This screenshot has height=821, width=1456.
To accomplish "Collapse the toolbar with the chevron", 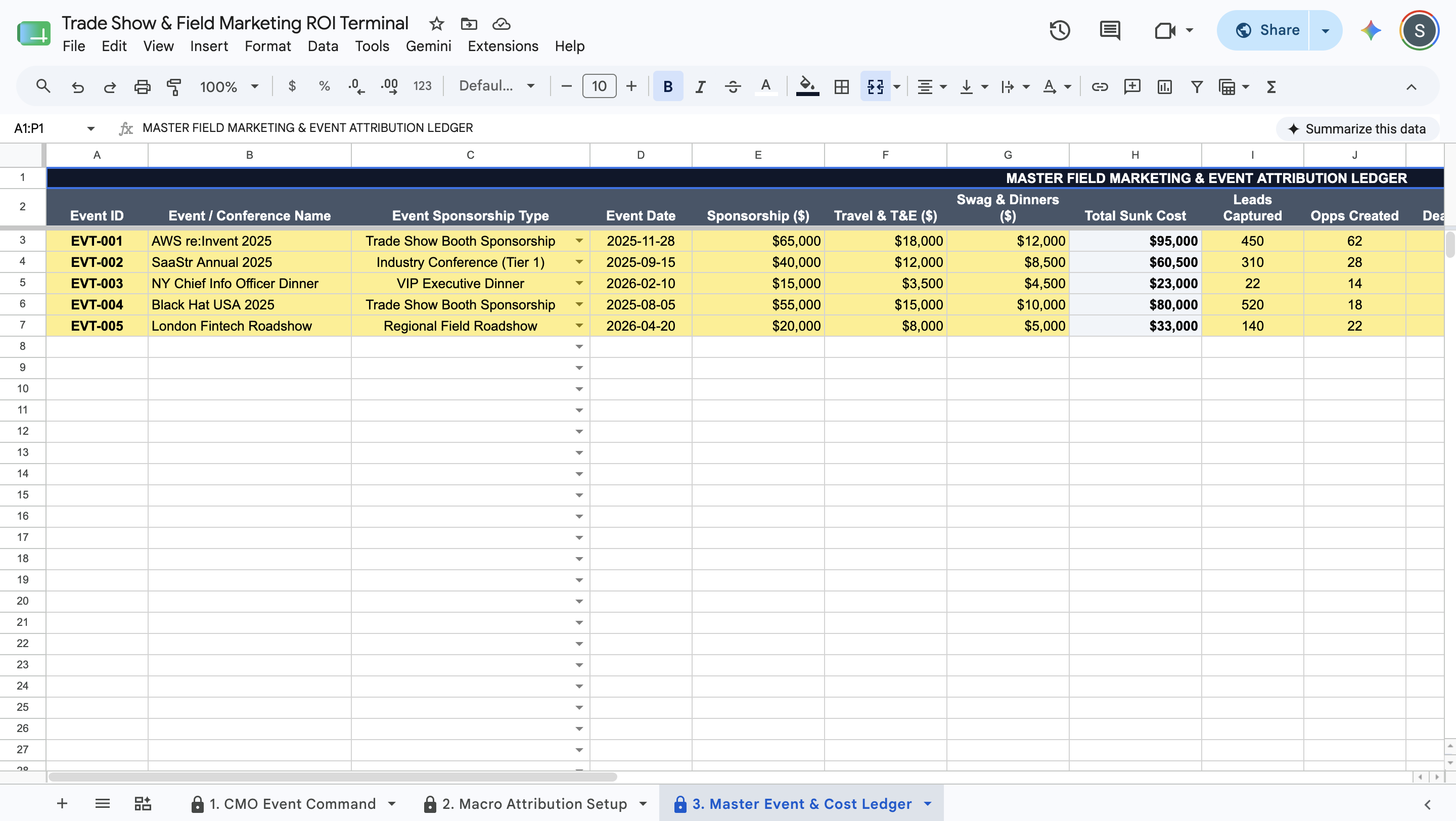I will click(x=1411, y=86).
